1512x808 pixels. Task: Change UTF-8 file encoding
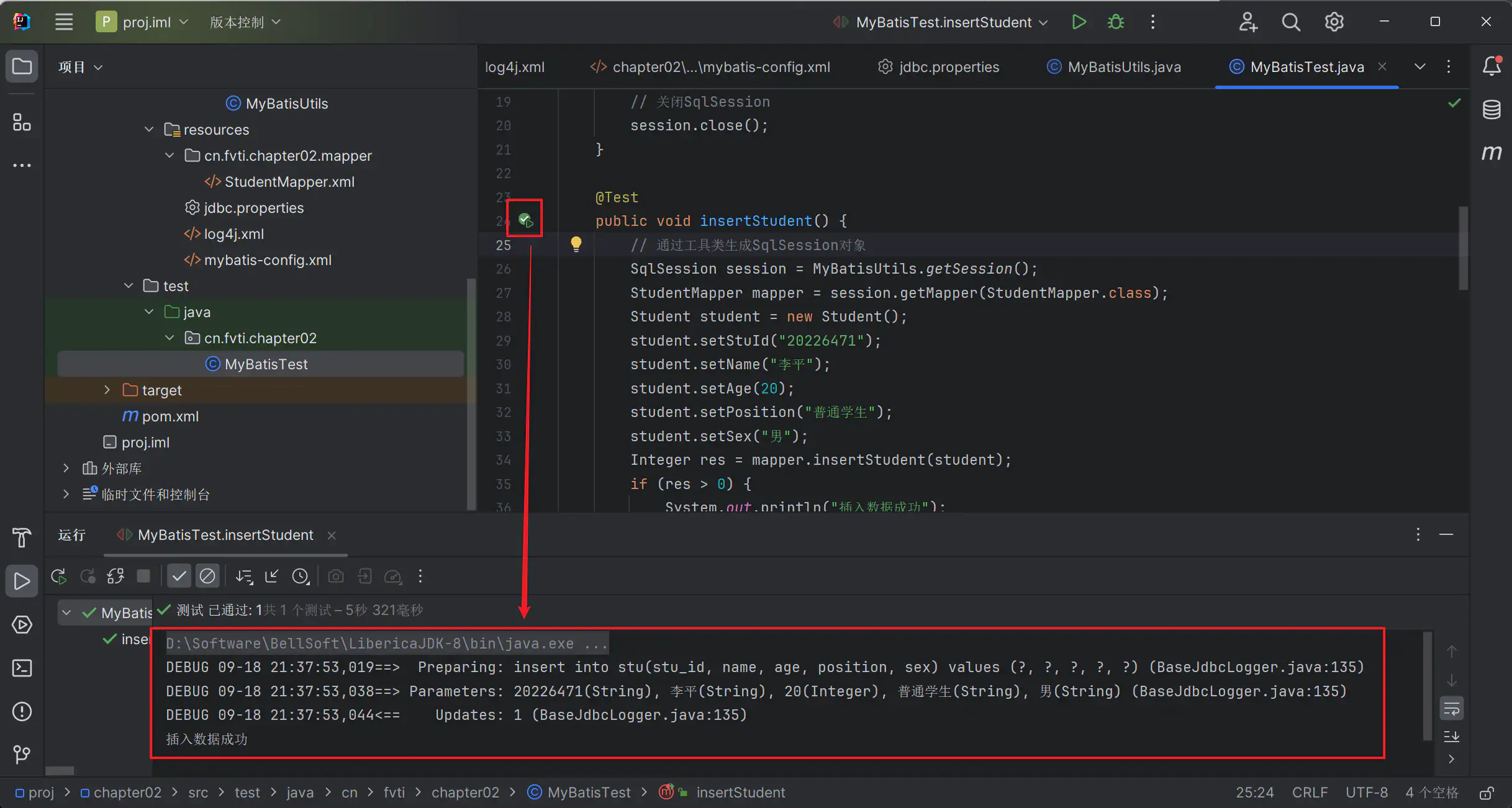(1366, 793)
